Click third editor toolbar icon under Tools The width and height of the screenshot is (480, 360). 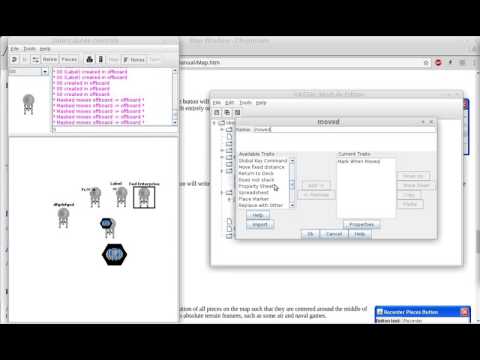[237, 112]
